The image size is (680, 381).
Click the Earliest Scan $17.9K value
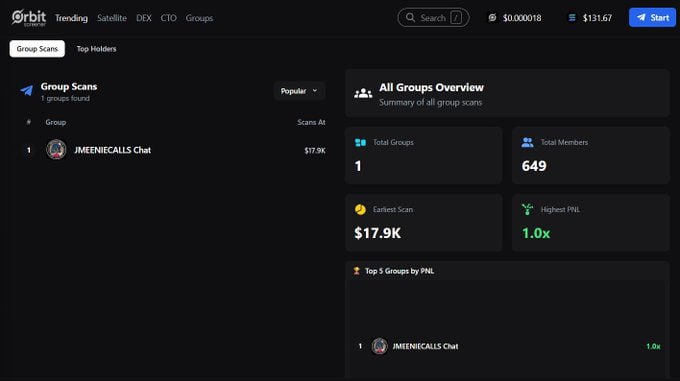tap(378, 233)
